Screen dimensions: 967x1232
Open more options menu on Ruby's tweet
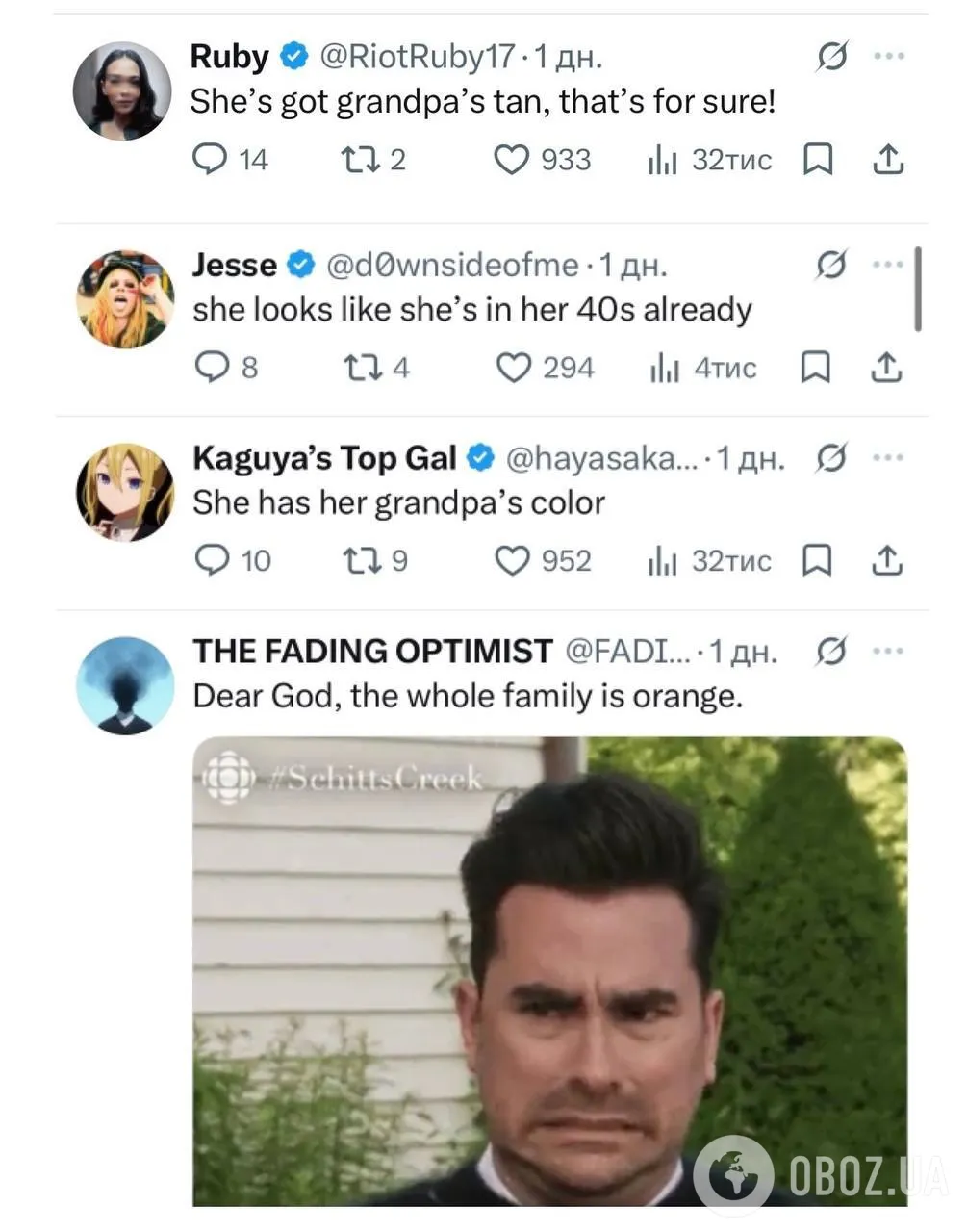[889, 56]
